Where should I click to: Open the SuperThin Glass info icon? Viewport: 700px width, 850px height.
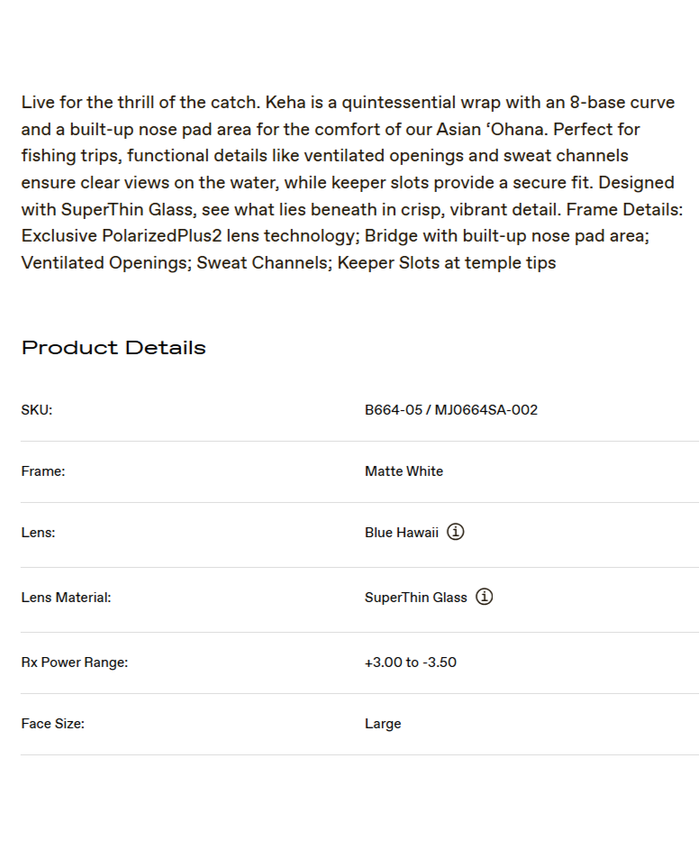[x=484, y=597]
